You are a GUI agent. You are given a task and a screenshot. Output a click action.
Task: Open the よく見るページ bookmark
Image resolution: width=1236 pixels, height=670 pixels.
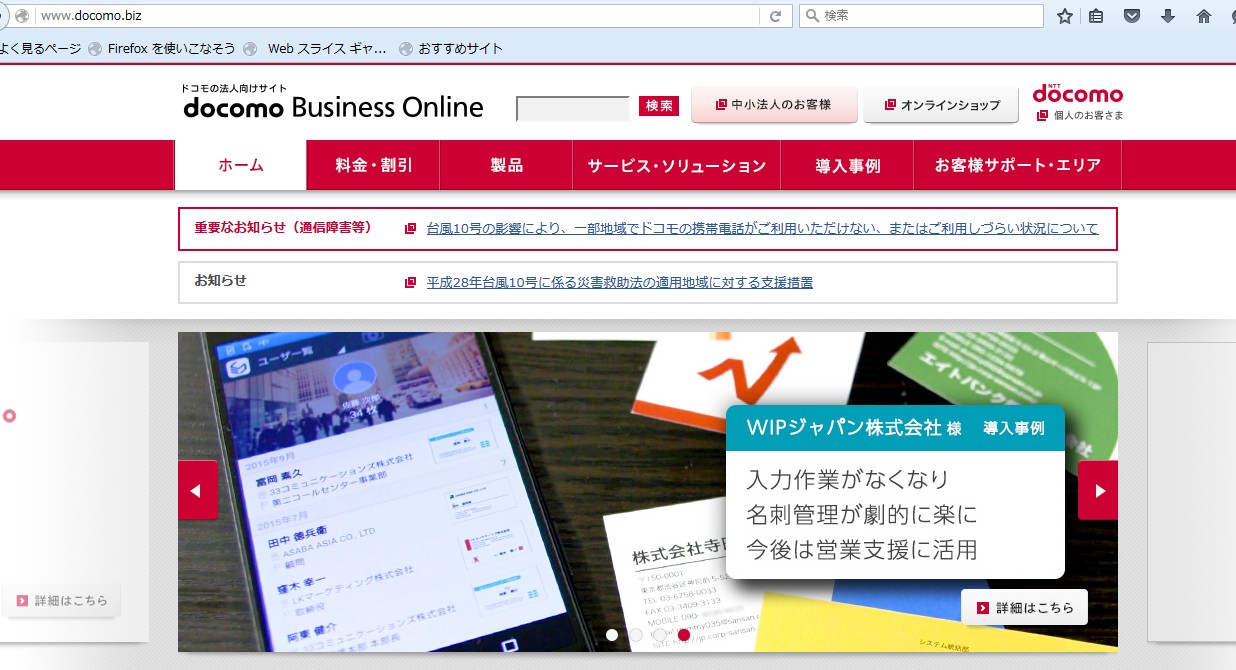click(40, 48)
